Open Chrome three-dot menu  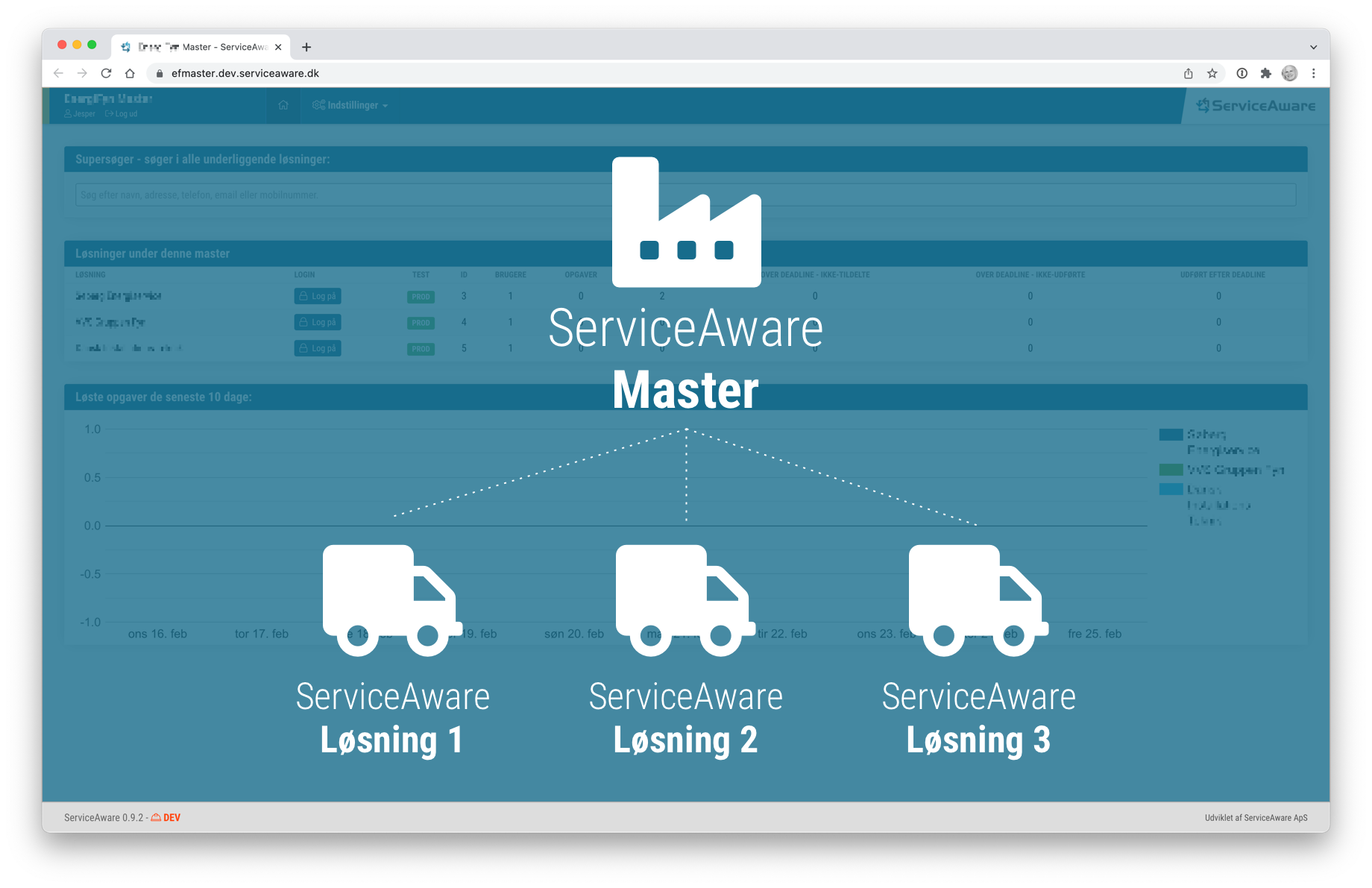1314,73
